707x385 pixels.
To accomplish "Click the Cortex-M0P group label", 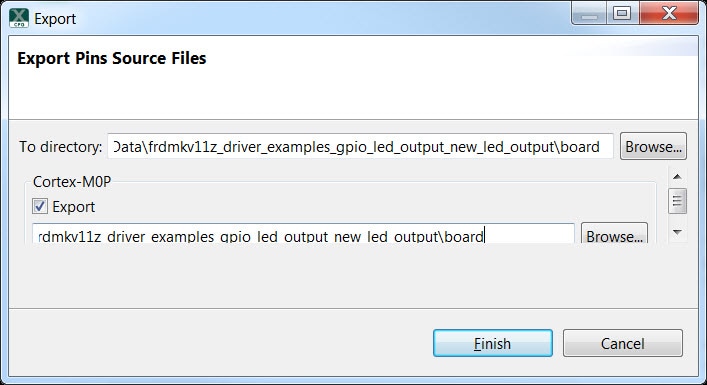I will (72, 182).
